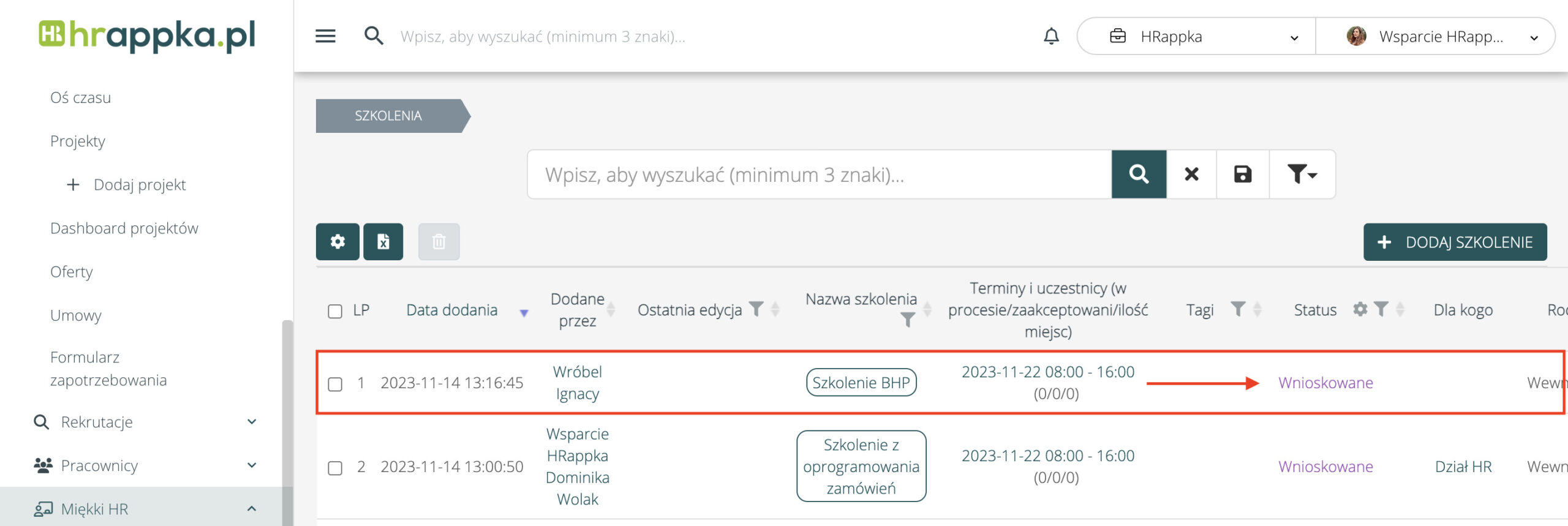Click the plus icon beside Dodaj projekt
The height and width of the screenshot is (526, 1568).
click(73, 184)
